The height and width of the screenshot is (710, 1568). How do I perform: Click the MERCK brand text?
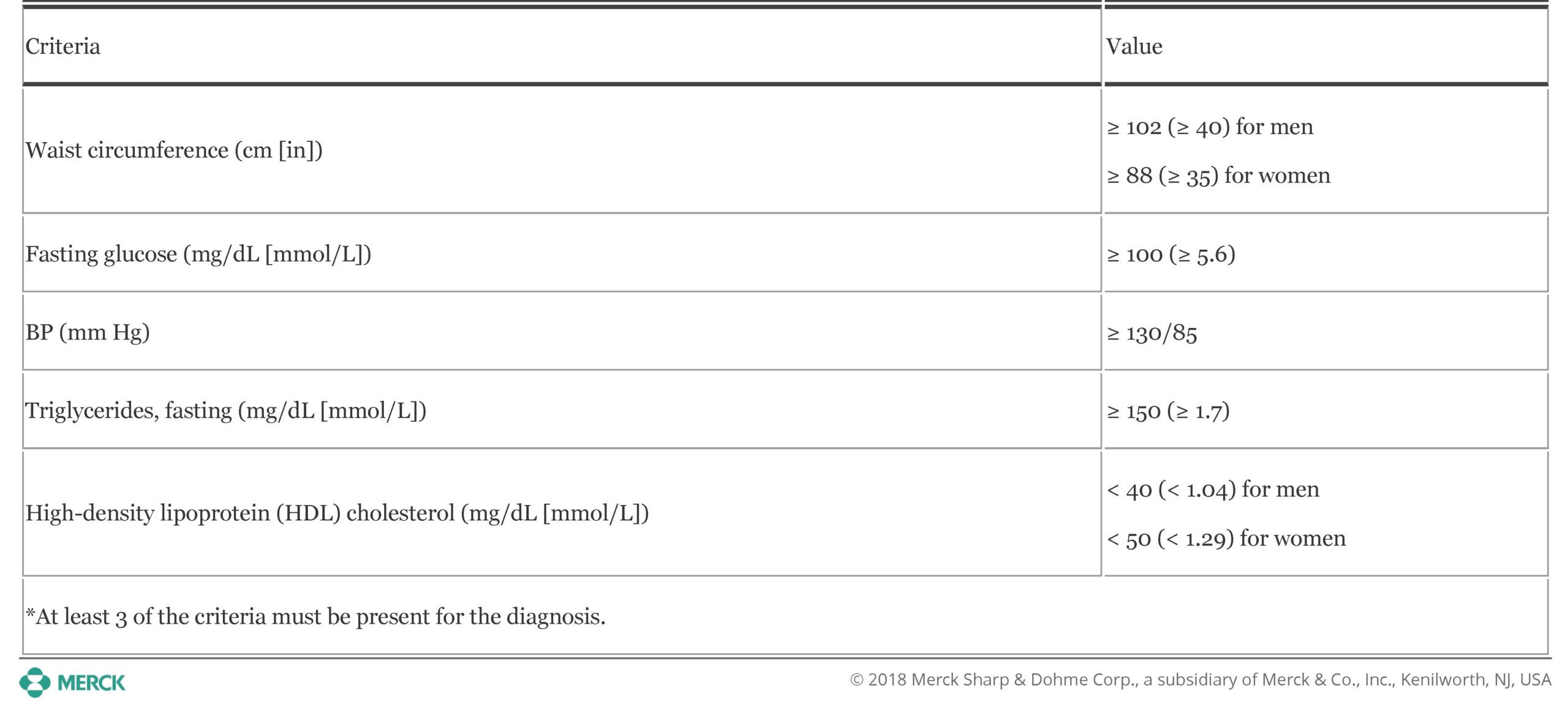coord(91,682)
